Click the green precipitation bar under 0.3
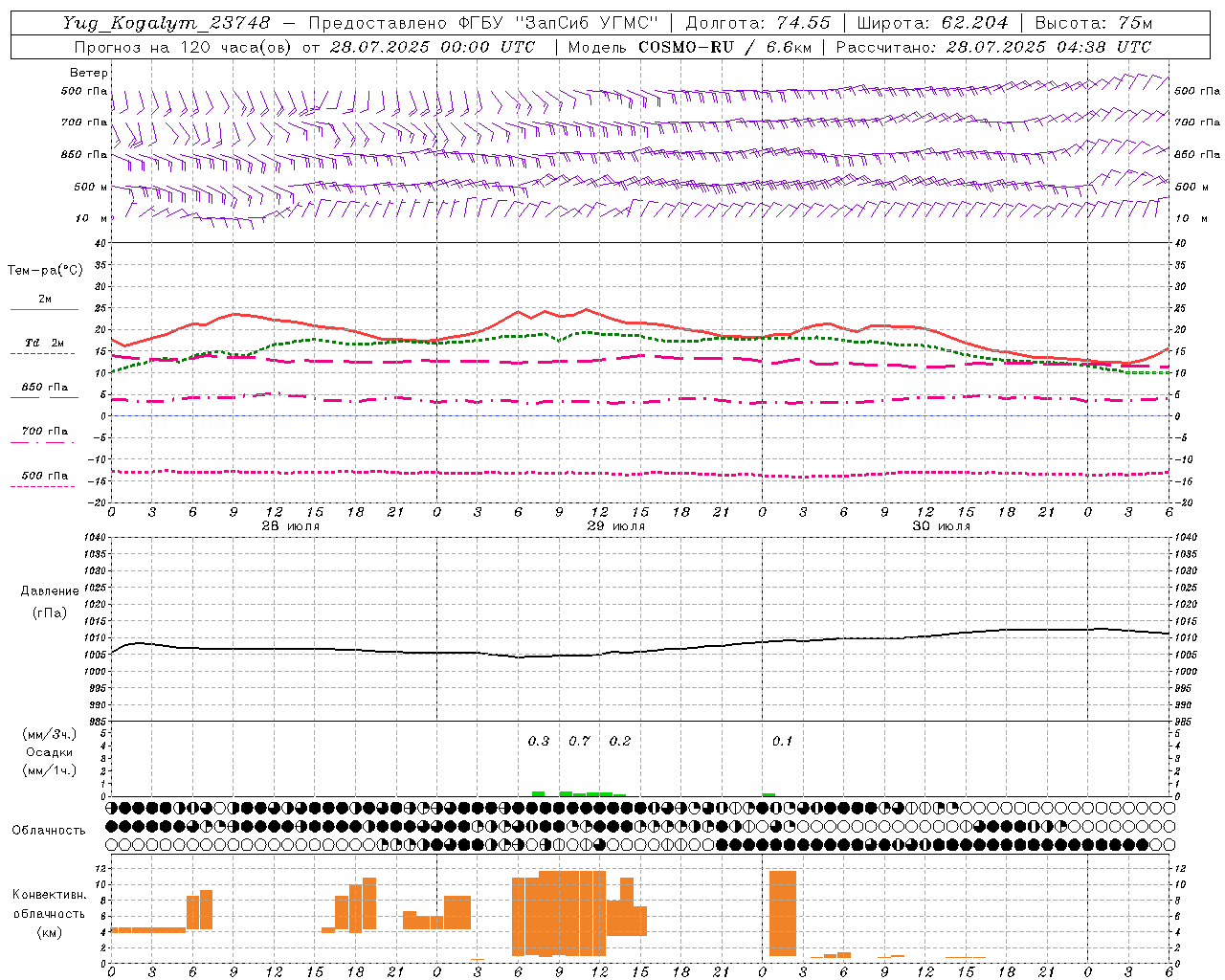Viewport: 1225px width, 980px height. (x=539, y=793)
